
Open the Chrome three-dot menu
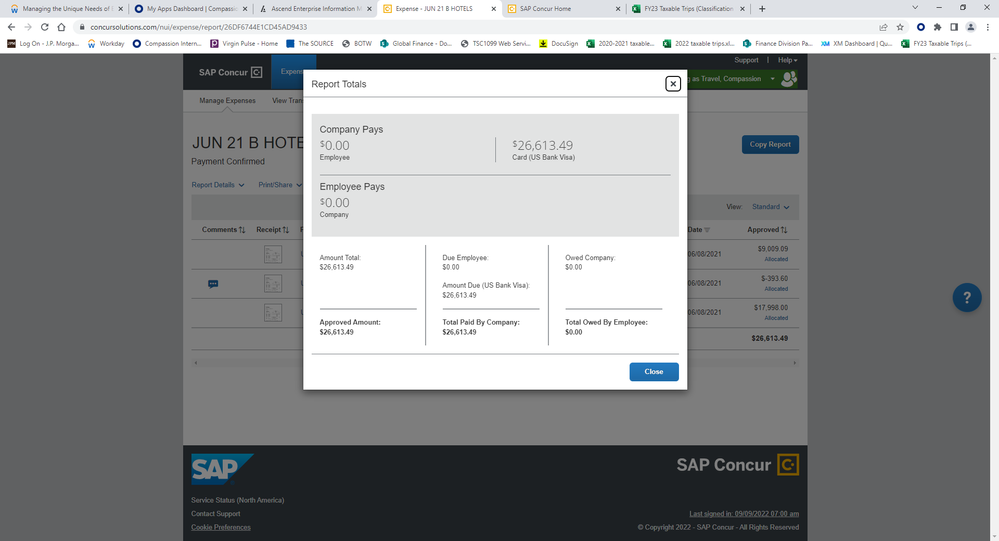[988, 27]
